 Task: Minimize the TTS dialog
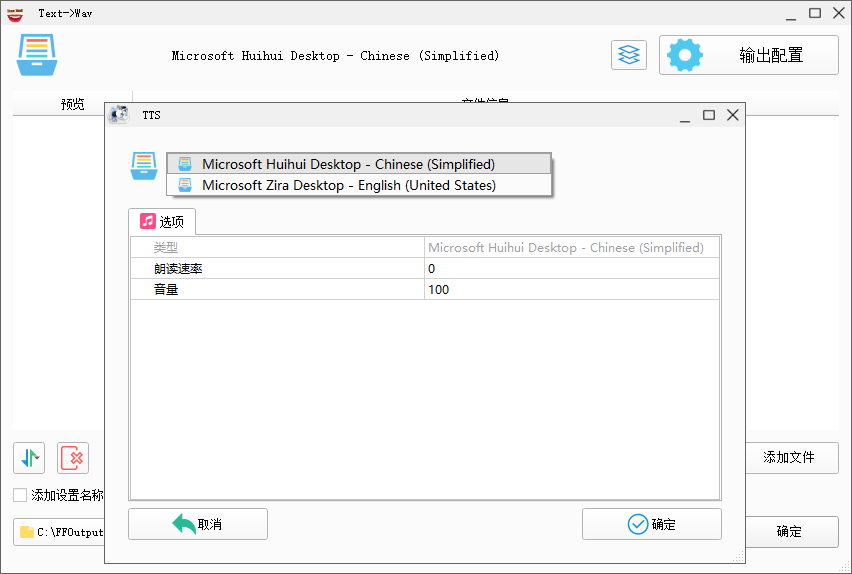(685, 115)
